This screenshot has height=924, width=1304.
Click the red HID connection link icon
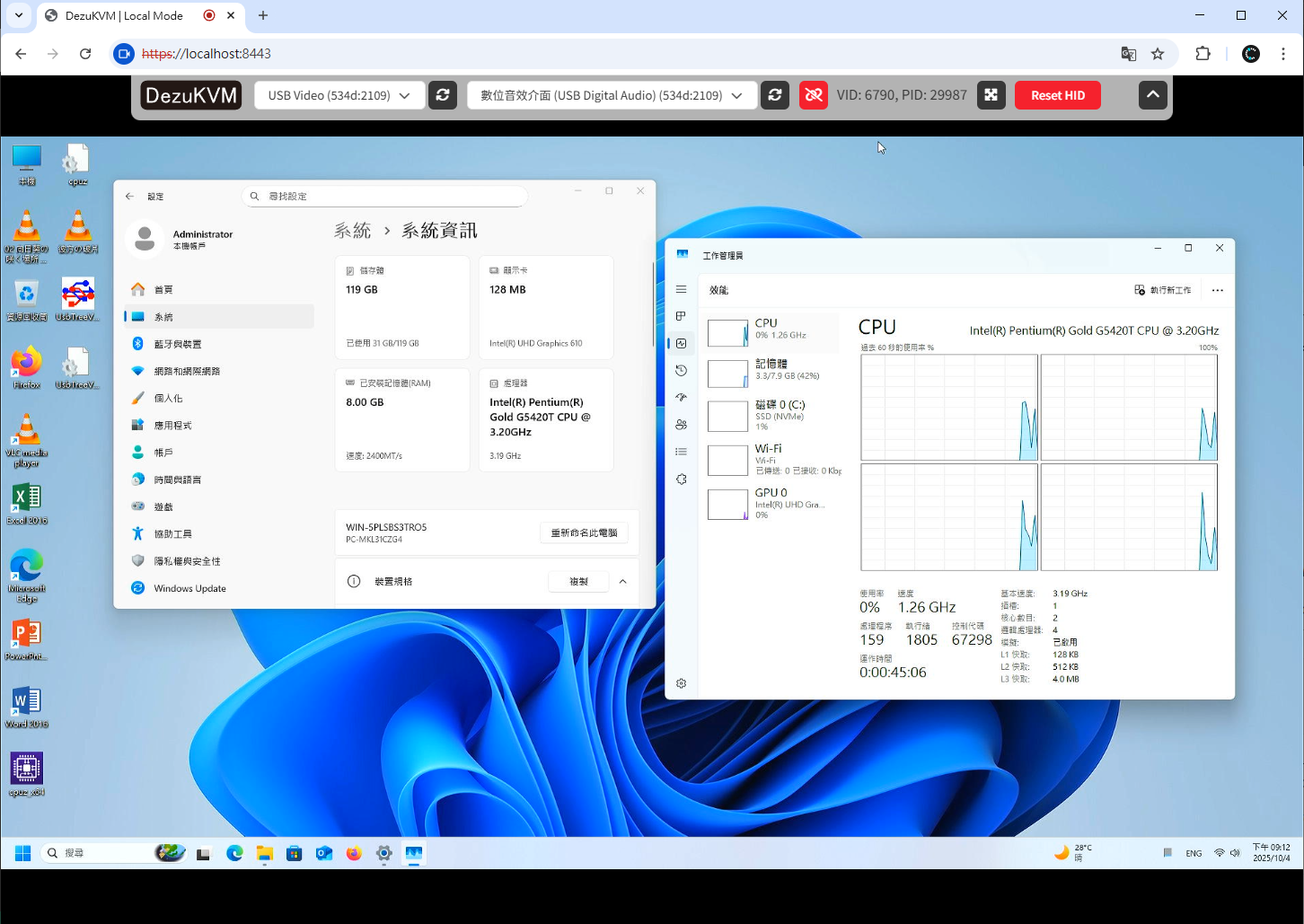[x=814, y=95]
